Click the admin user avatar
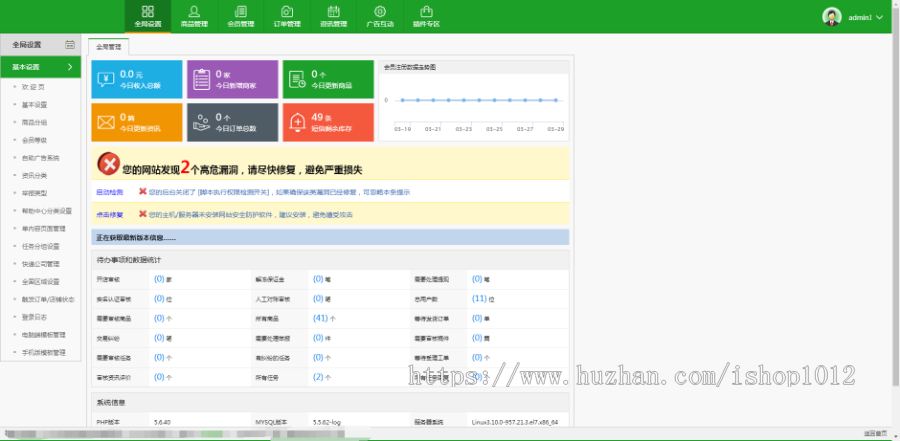 [832, 17]
